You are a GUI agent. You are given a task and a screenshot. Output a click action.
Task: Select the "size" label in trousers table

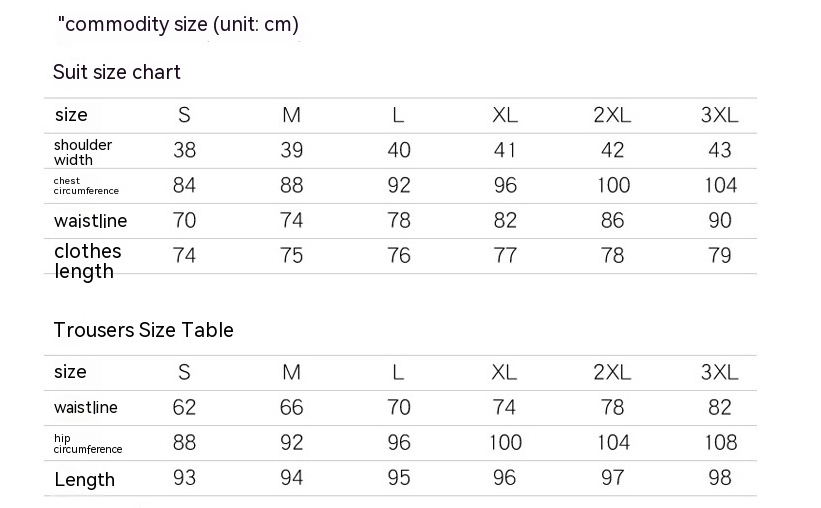(x=70, y=372)
